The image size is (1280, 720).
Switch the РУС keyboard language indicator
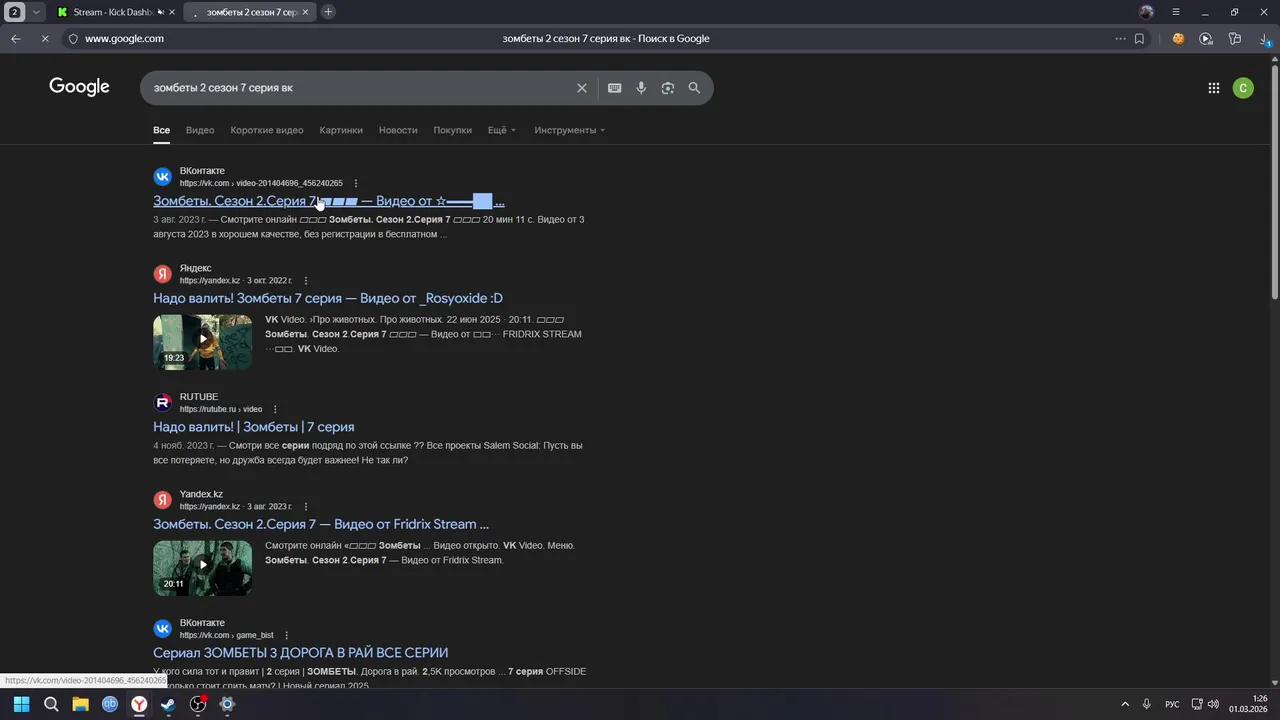pyautogui.click(x=1172, y=704)
